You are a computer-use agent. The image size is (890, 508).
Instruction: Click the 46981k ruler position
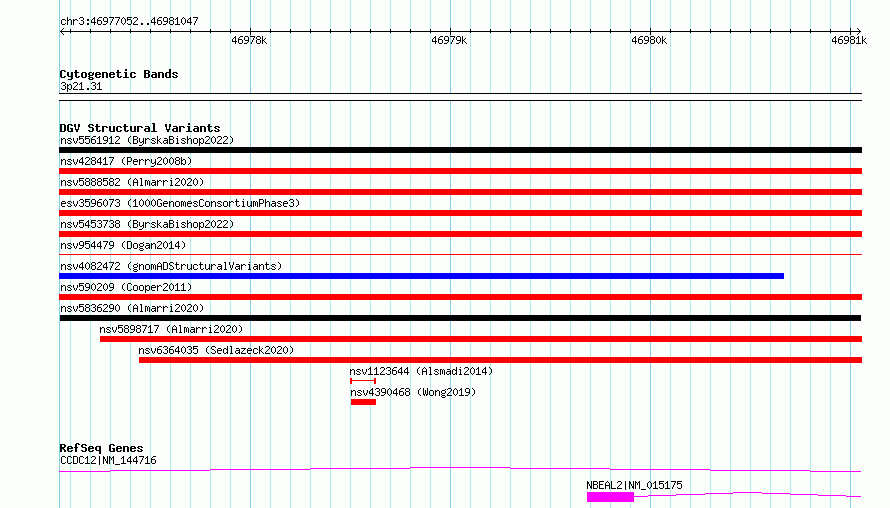point(849,40)
